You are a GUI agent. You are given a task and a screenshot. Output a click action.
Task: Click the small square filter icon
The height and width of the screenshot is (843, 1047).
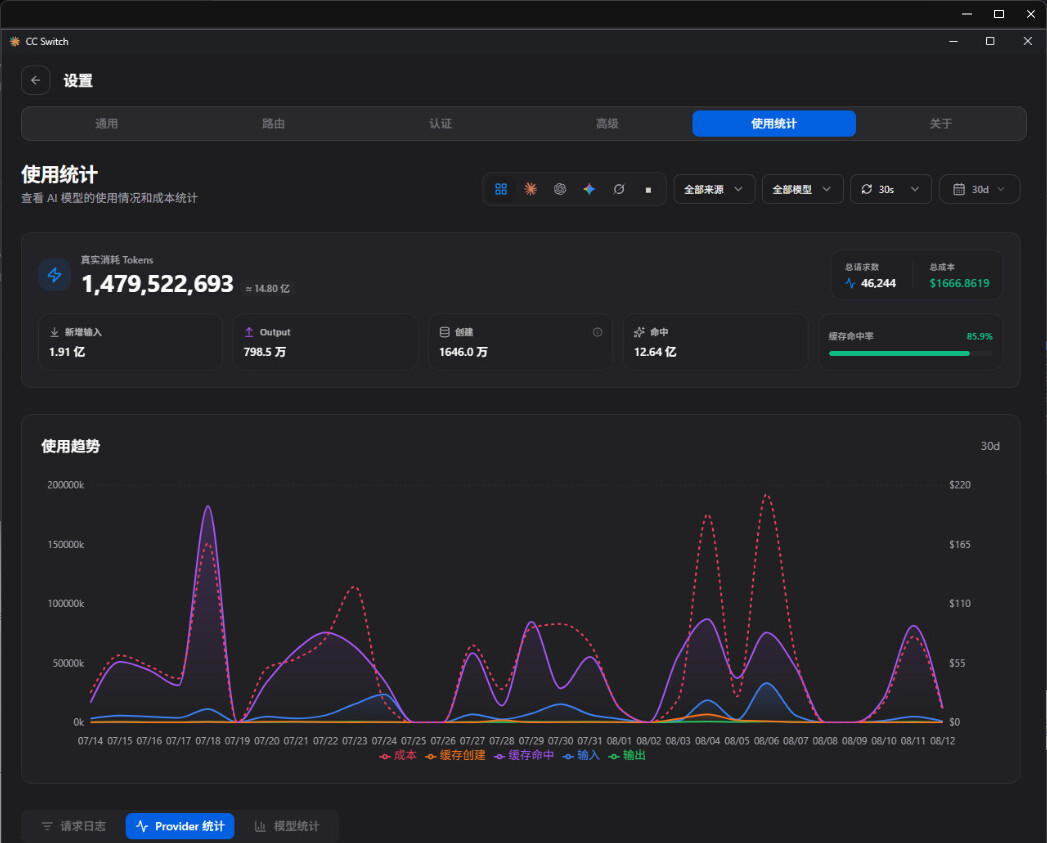pyautogui.click(x=648, y=190)
